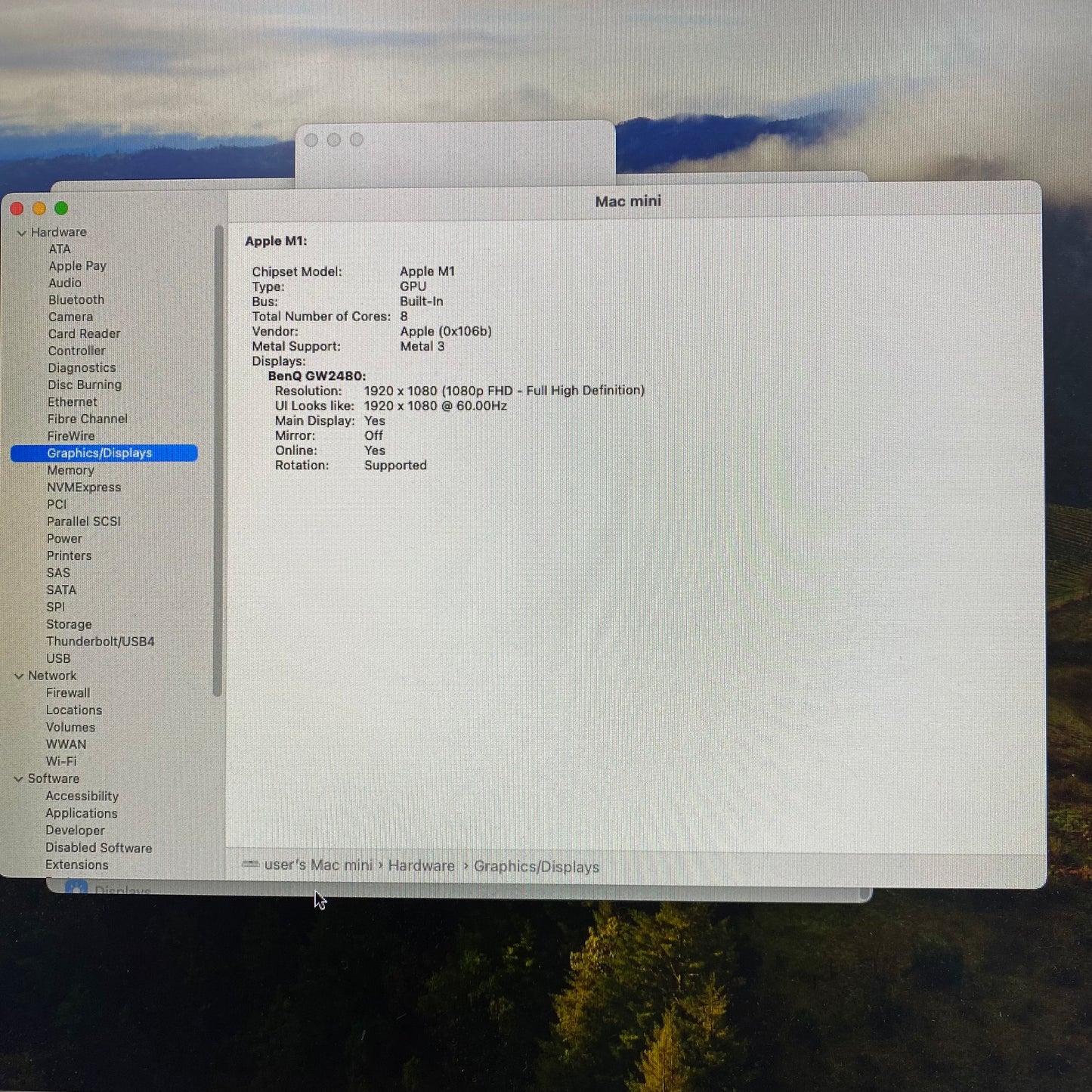Close the System Information window
The image size is (1092, 1092).
(x=17, y=209)
